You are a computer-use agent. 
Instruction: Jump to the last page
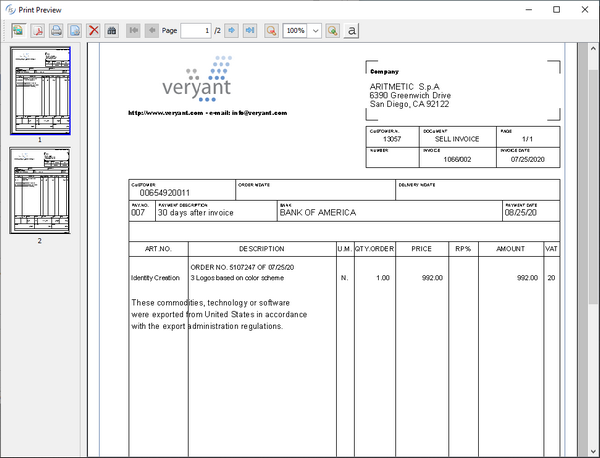pyautogui.click(x=250, y=30)
